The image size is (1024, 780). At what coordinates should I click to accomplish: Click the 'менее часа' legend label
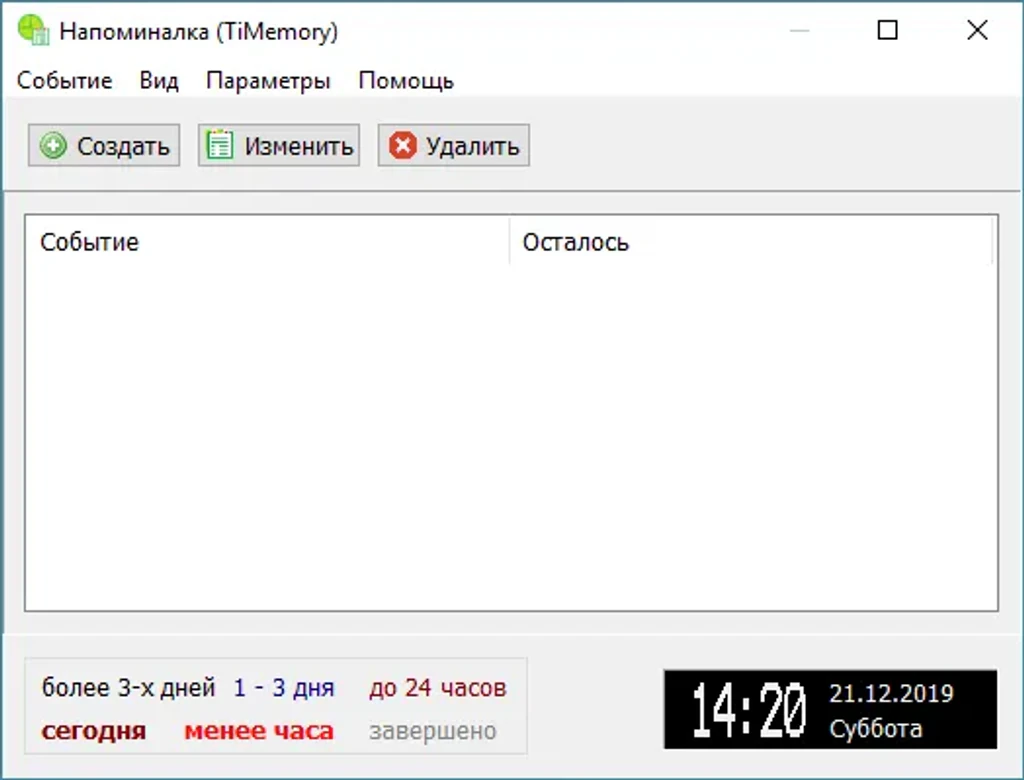tap(259, 730)
